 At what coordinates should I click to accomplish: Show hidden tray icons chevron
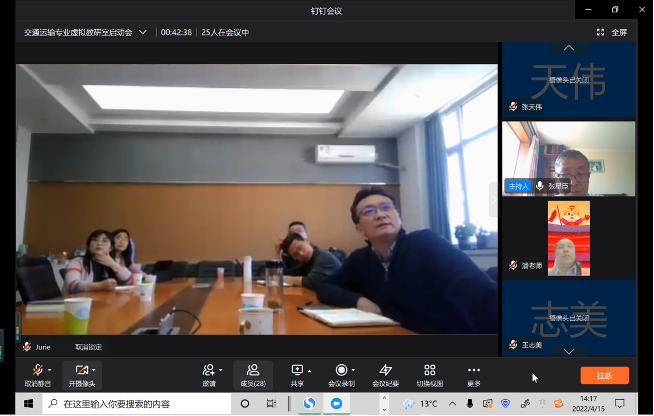453,403
